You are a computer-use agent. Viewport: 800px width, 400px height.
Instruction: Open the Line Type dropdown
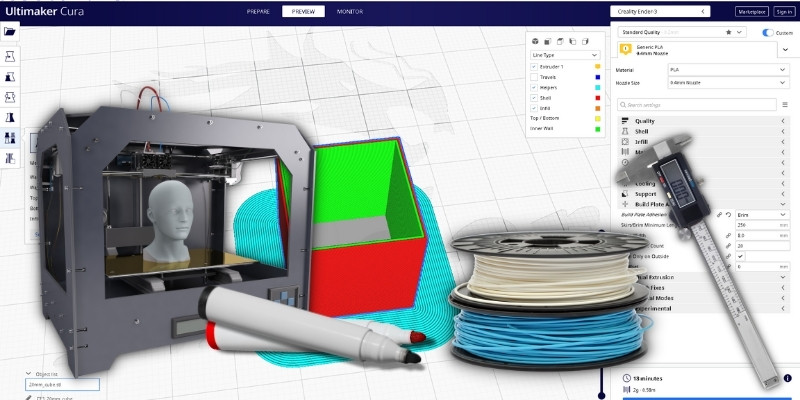565,55
